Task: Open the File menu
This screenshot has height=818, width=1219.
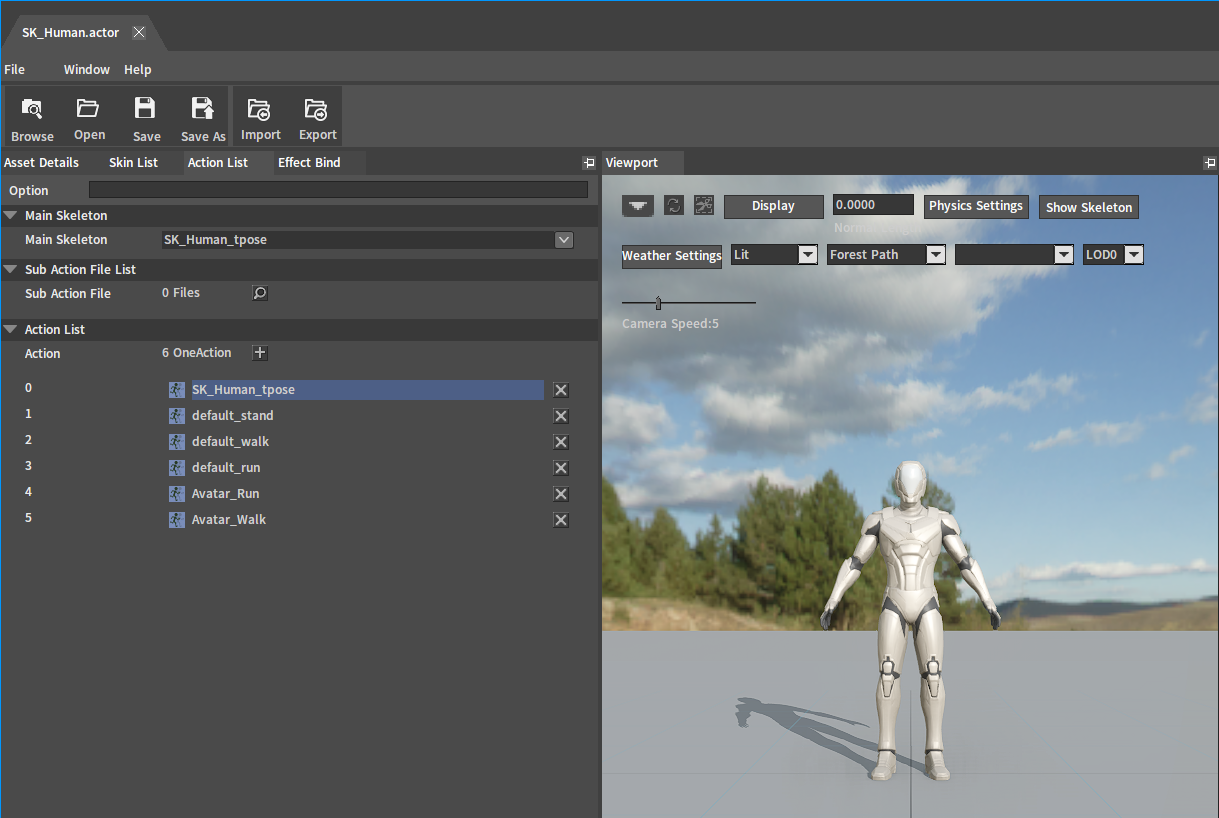Action: click(15, 70)
